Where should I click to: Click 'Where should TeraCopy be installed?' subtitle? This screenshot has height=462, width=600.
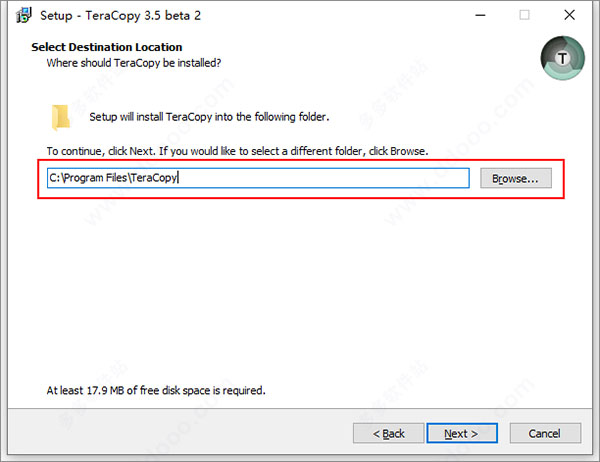134,63
